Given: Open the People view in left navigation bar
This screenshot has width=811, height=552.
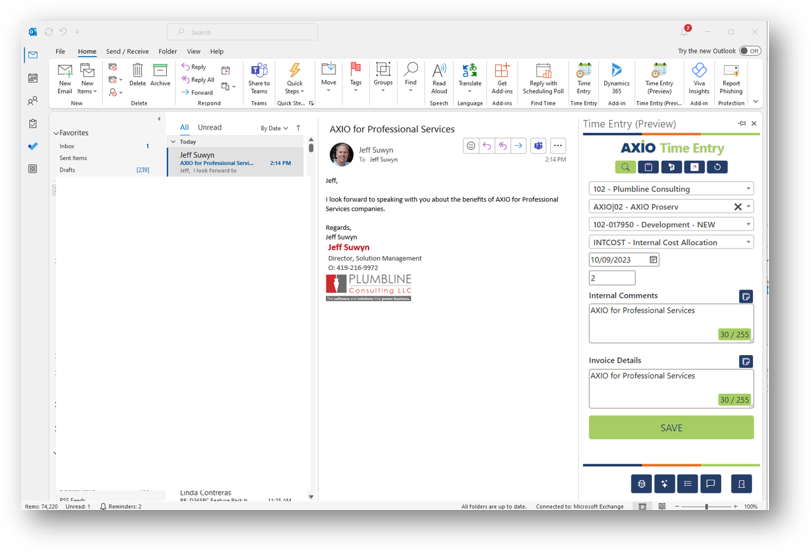Looking at the screenshot, I should pos(33,100).
